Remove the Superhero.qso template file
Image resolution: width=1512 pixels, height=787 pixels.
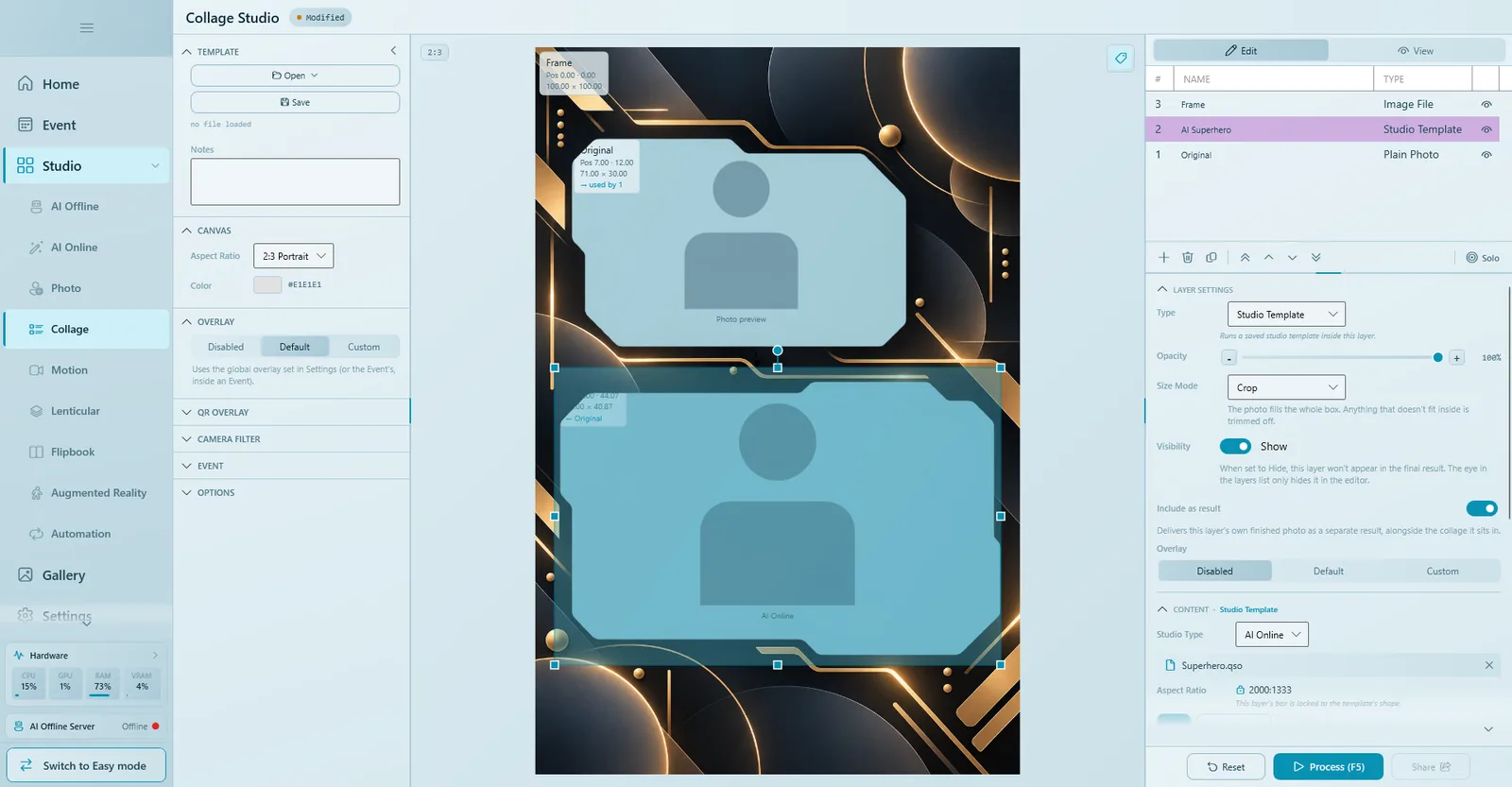1489,665
